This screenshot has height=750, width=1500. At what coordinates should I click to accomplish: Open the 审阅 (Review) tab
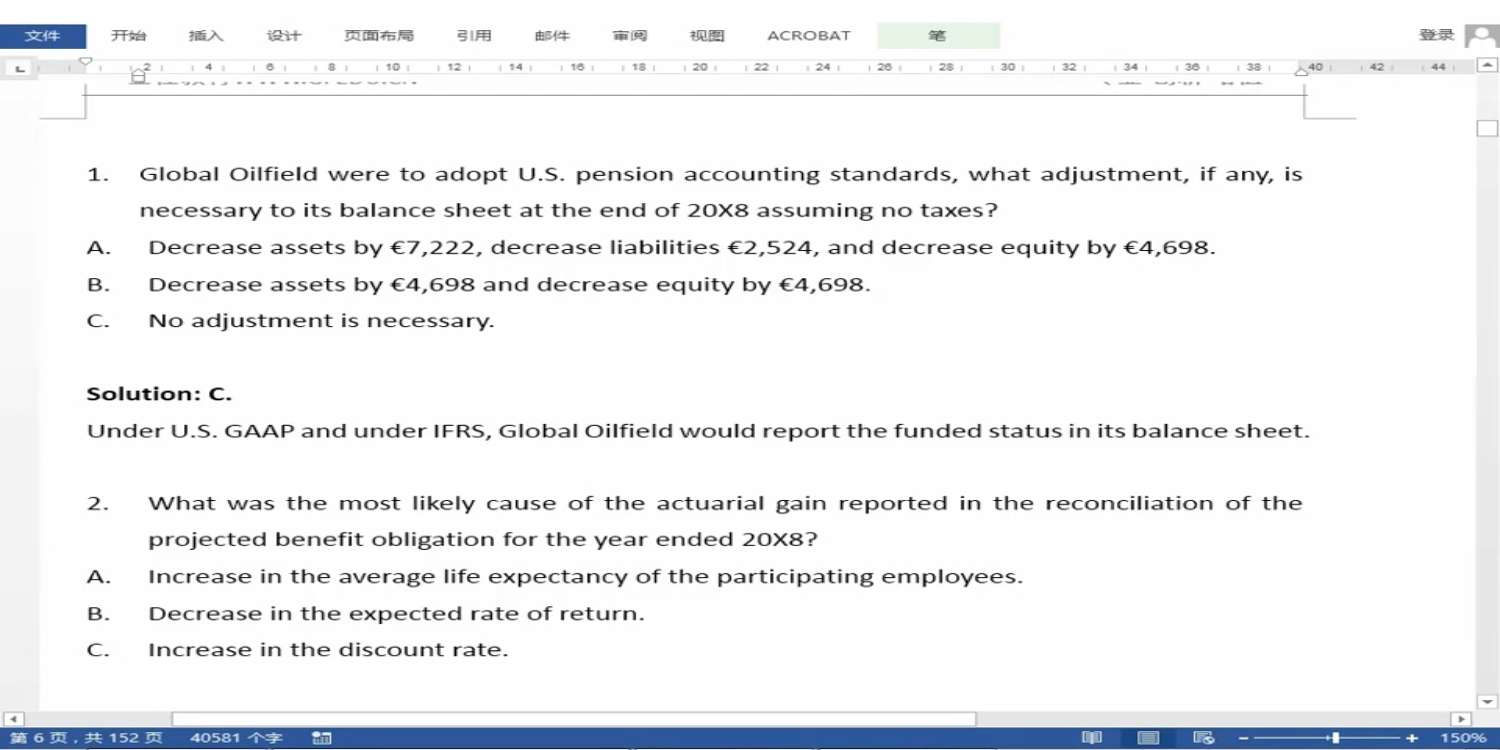(x=630, y=36)
